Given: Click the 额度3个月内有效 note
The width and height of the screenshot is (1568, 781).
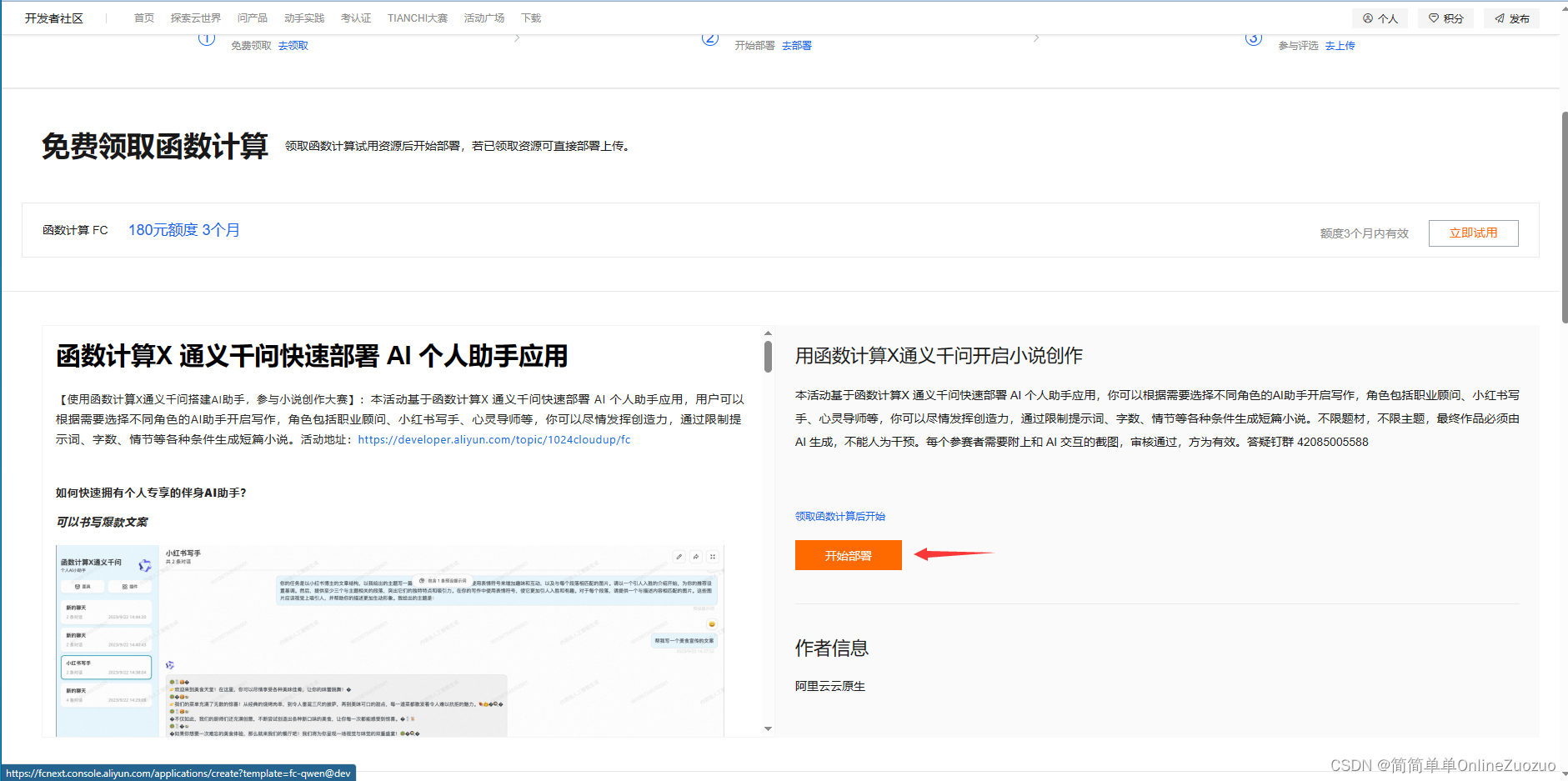Looking at the screenshot, I should (1364, 233).
